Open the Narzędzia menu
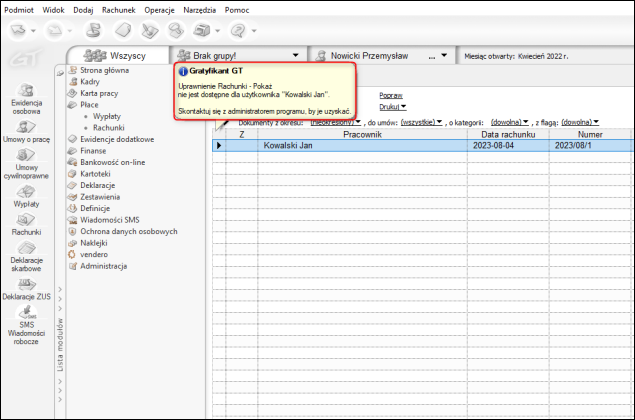This screenshot has width=635, height=420. [x=200, y=10]
